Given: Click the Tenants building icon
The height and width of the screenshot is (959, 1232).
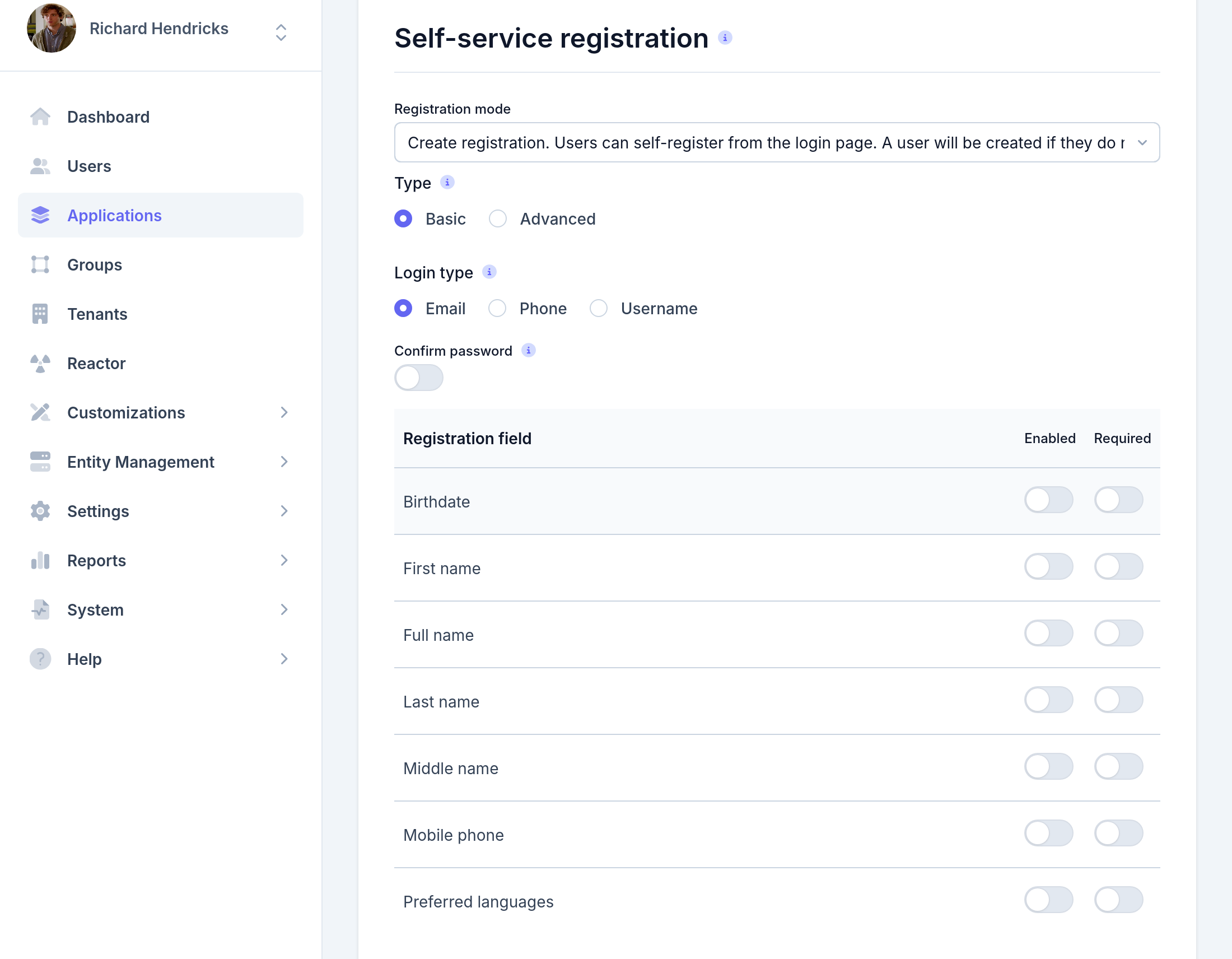Looking at the screenshot, I should pyautogui.click(x=40, y=314).
